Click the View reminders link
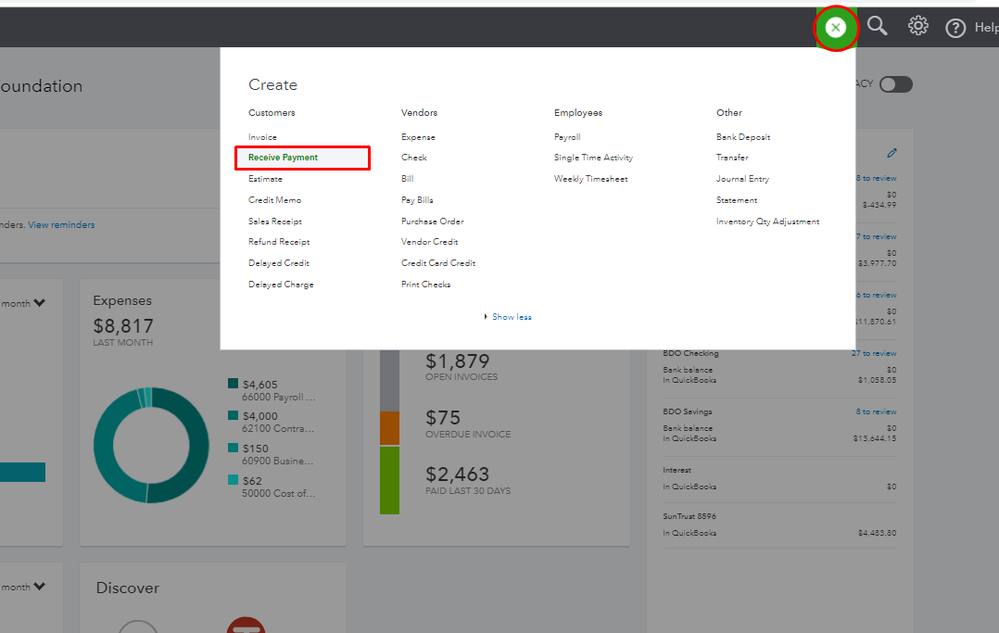This screenshot has height=633, width=999. 61,225
